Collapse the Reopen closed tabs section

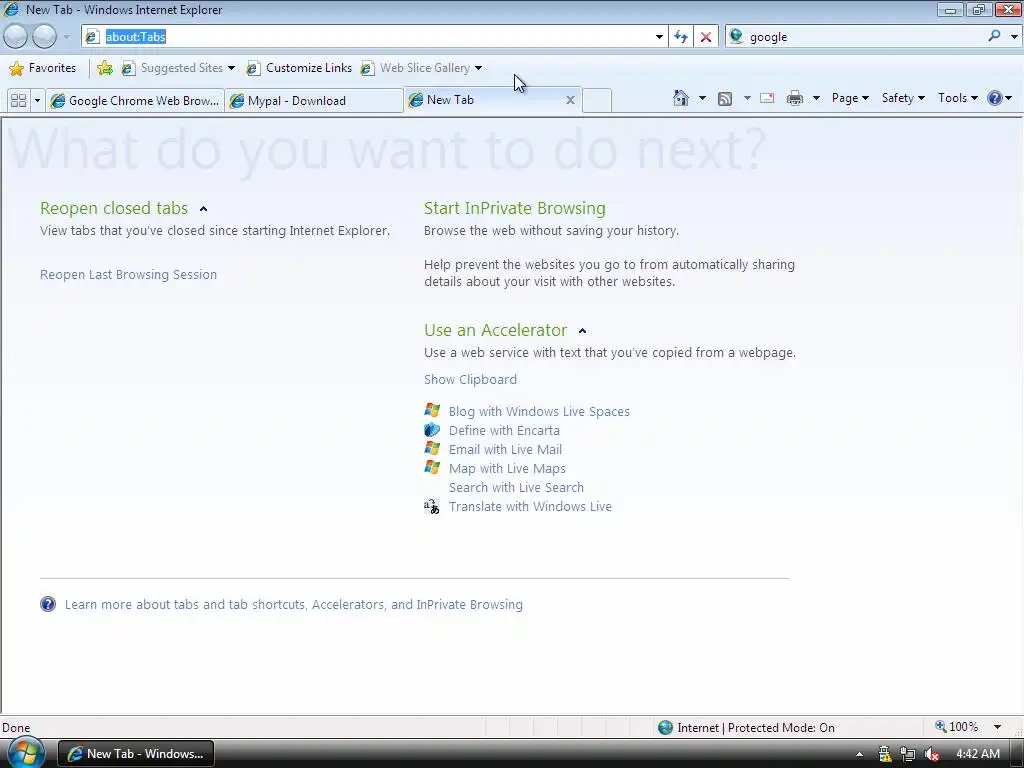[203, 209]
